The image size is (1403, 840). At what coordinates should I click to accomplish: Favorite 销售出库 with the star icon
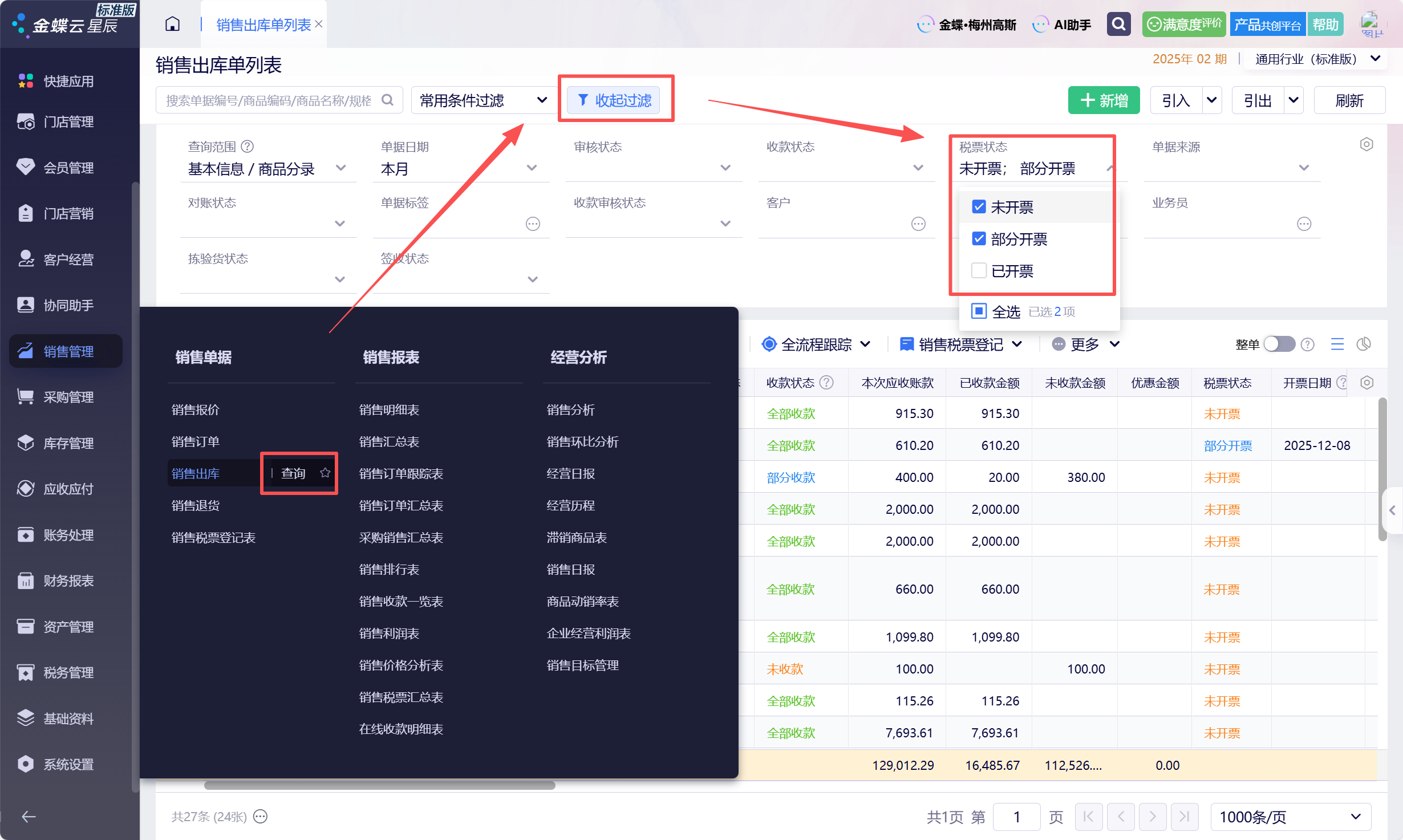[x=325, y=473]
